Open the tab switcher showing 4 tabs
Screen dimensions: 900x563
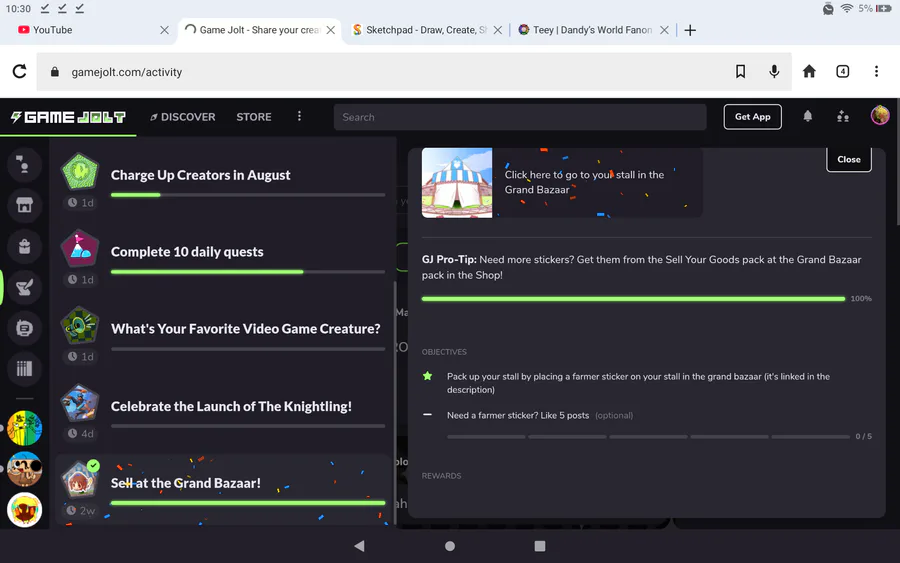[x=842, y=71]
